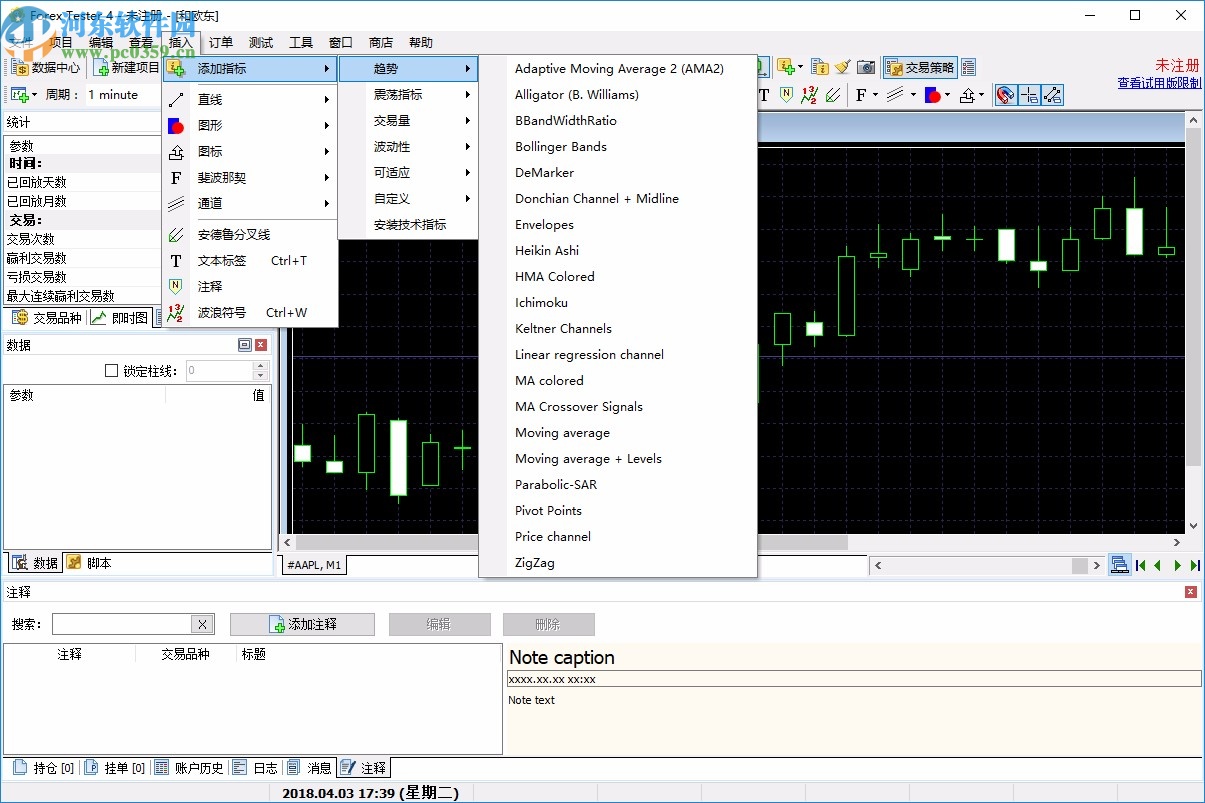Toggle the note annotation (N) icon
1205x803 pixels.
pyautogui.click(x=785, y=95)
